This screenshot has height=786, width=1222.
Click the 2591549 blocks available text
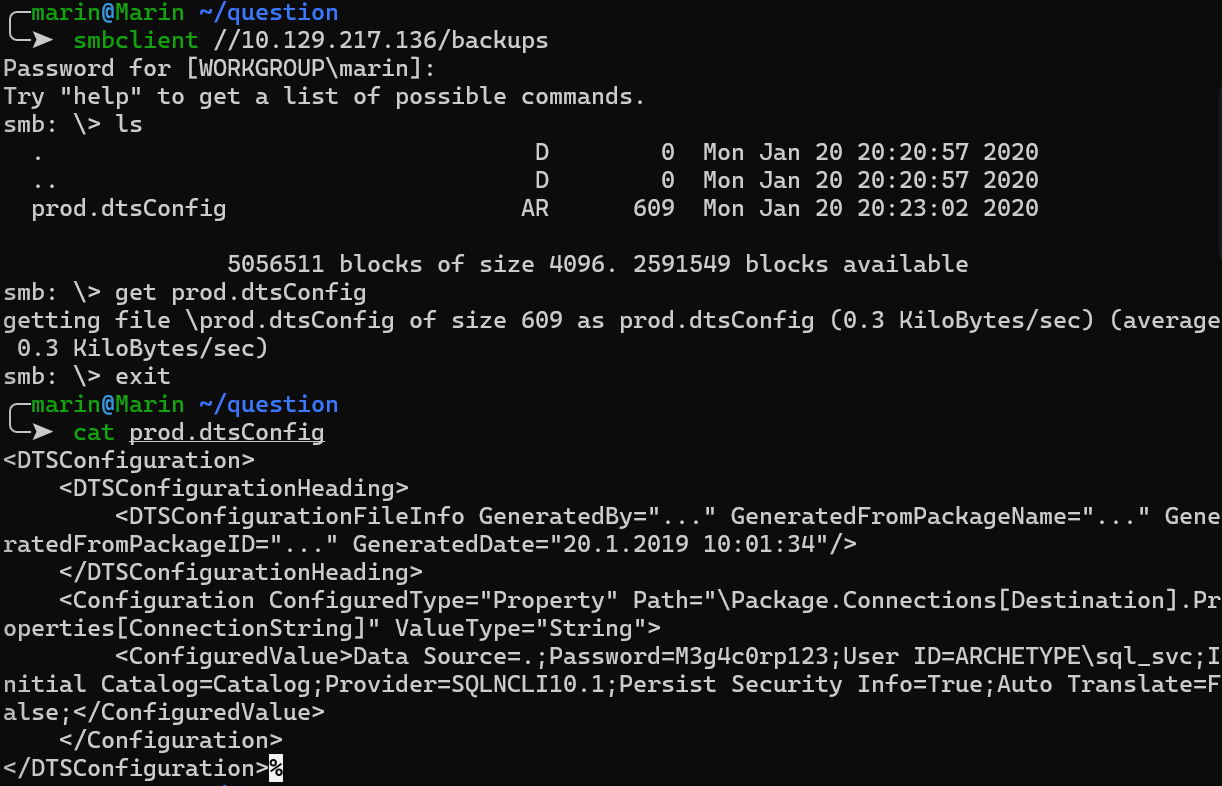[x=801, y=265]
